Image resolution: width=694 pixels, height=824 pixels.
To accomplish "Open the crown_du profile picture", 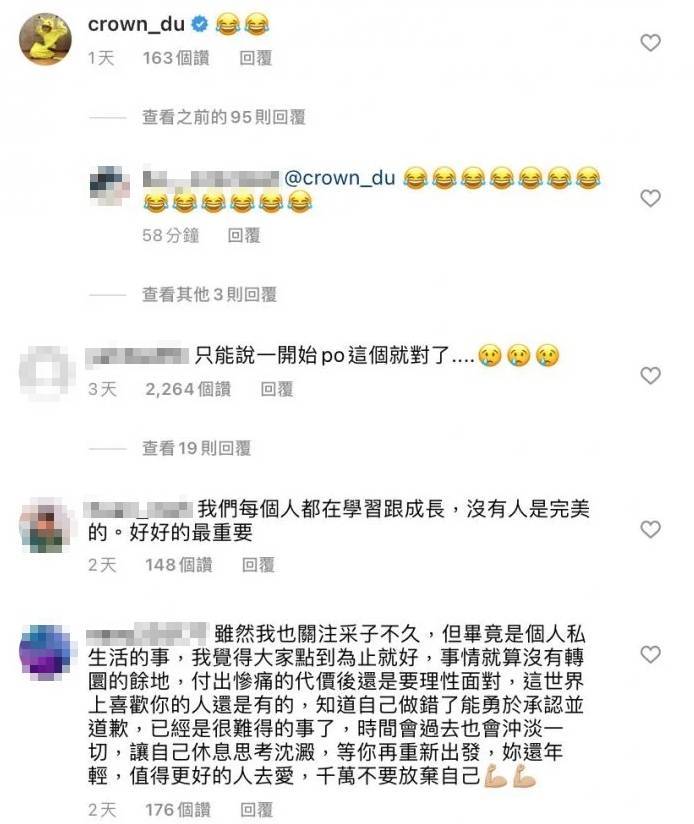I will coord(46,39).
